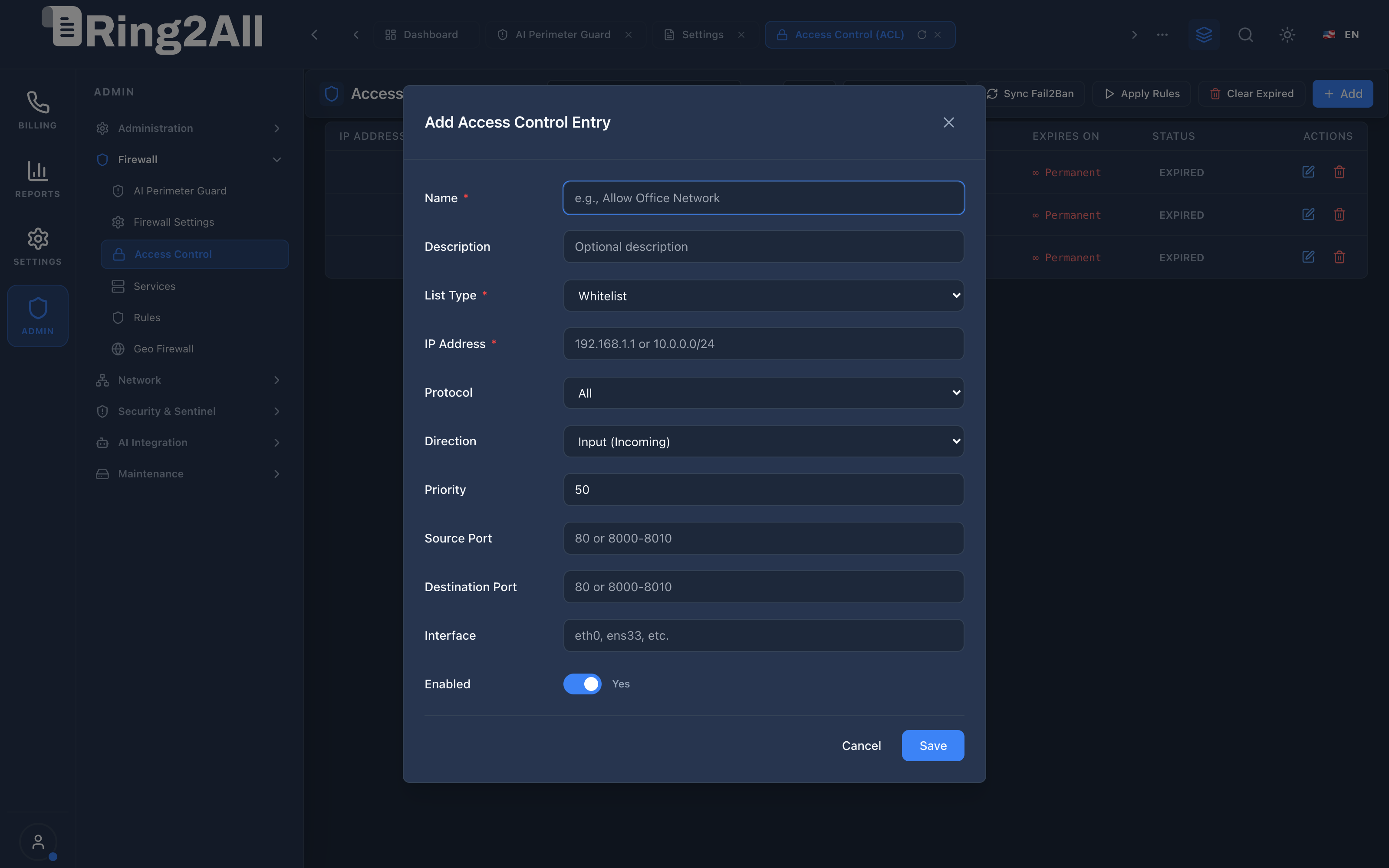Open the search magnifier icon
The height and width of the screenshot is (868, 1389).
1245,34
